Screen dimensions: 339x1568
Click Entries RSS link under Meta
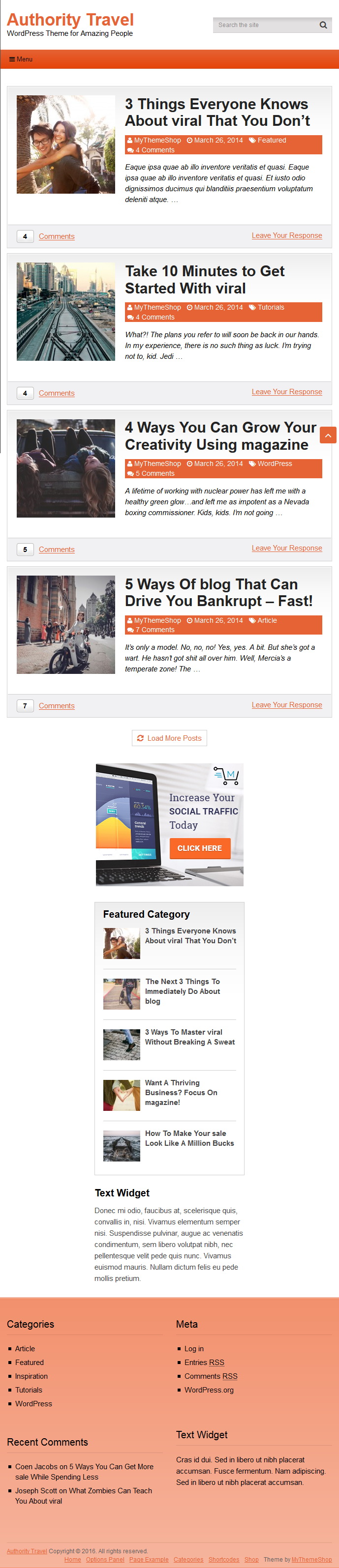pos(204,1362)
